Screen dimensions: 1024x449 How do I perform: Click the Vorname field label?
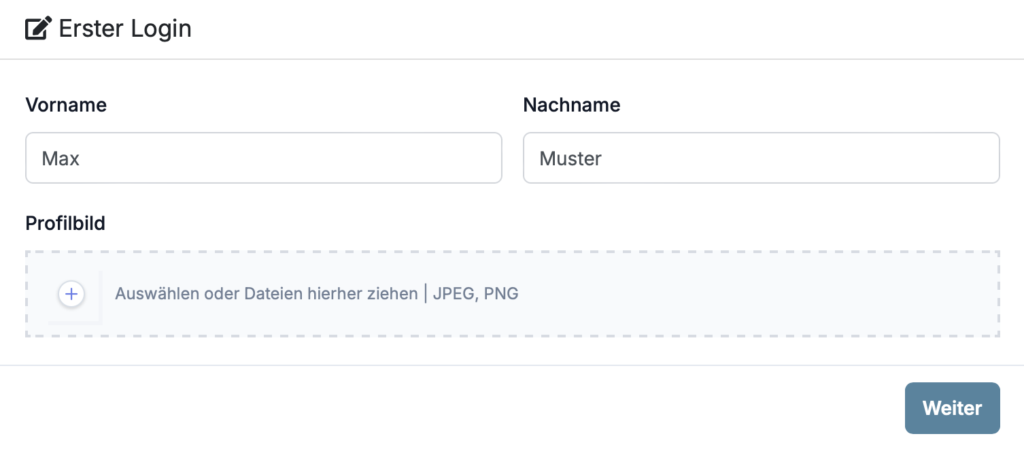66,105
